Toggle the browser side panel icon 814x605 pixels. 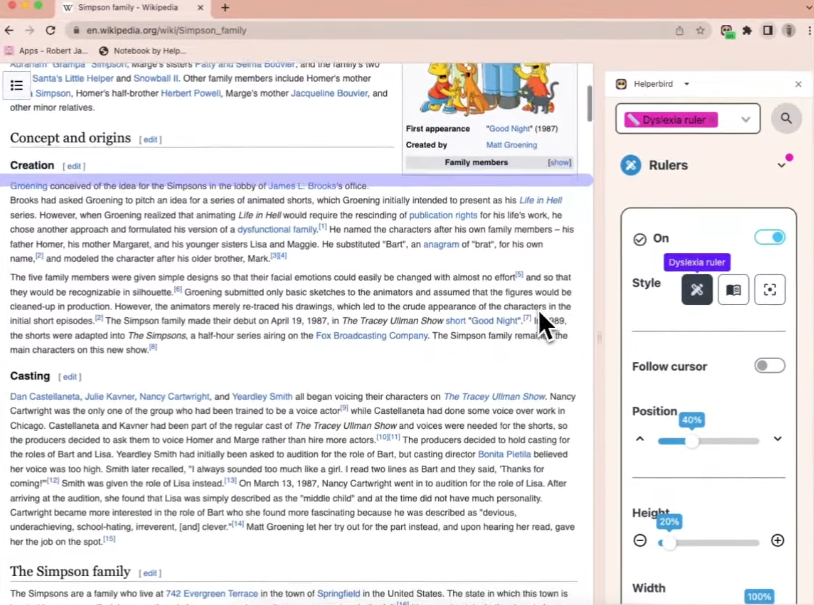coord(768,30)
